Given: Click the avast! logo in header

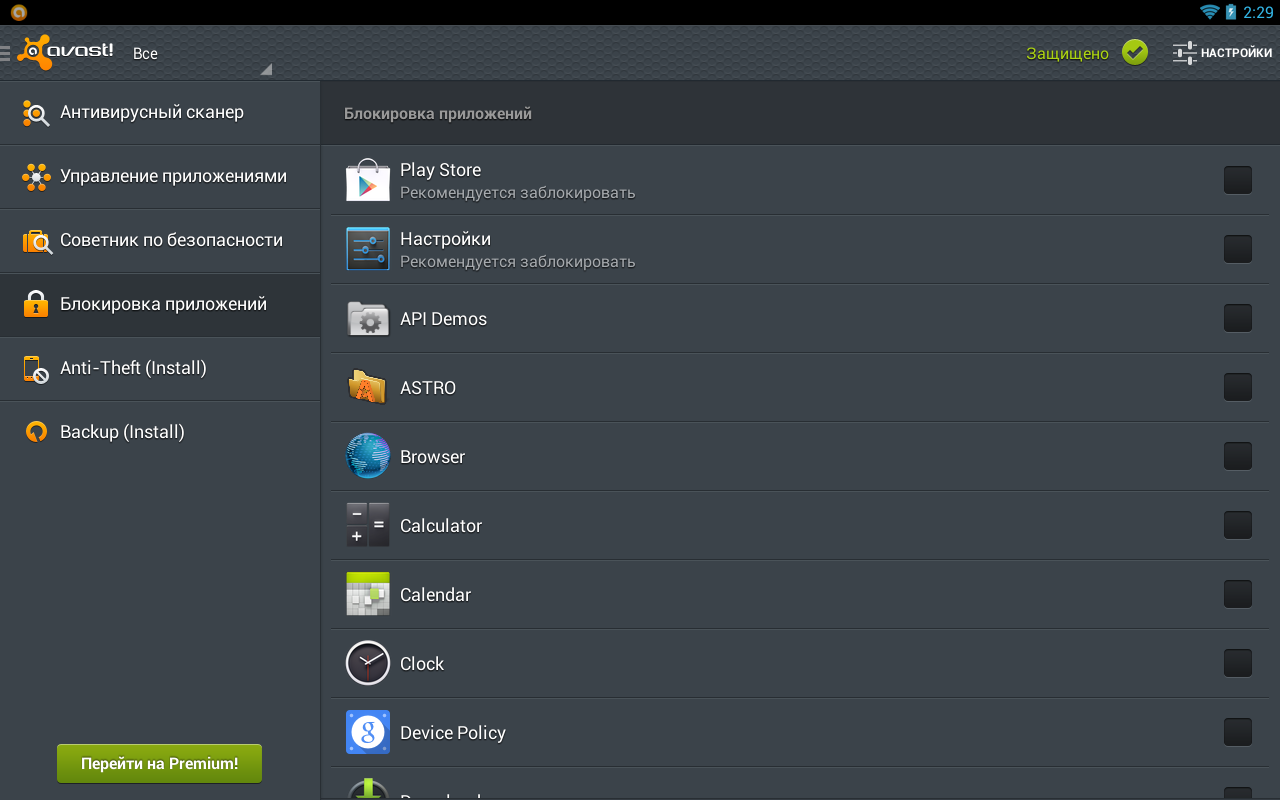Looking at the screenshot, I should click(66, 53).
